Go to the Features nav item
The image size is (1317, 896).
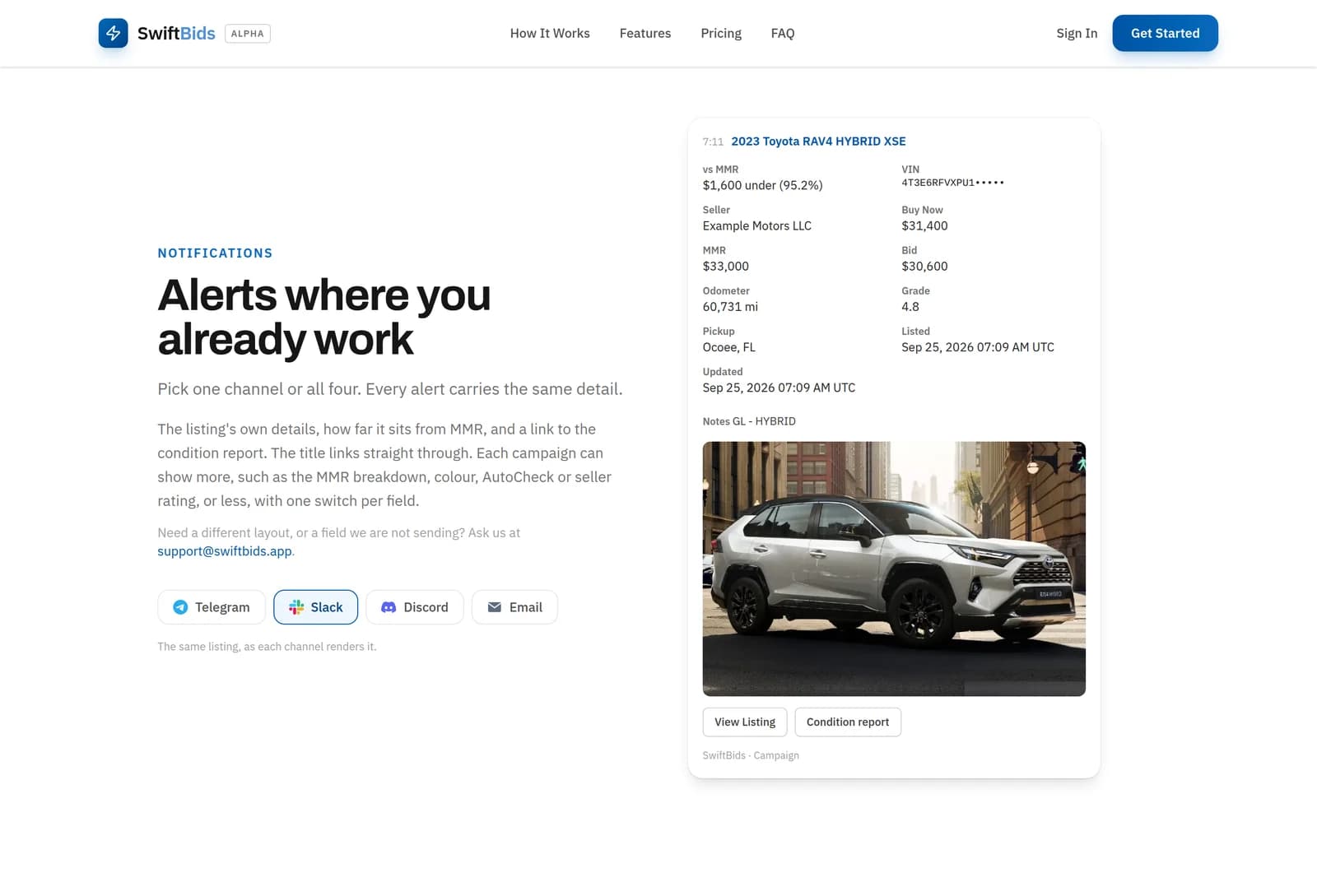[x=645, y=33]
